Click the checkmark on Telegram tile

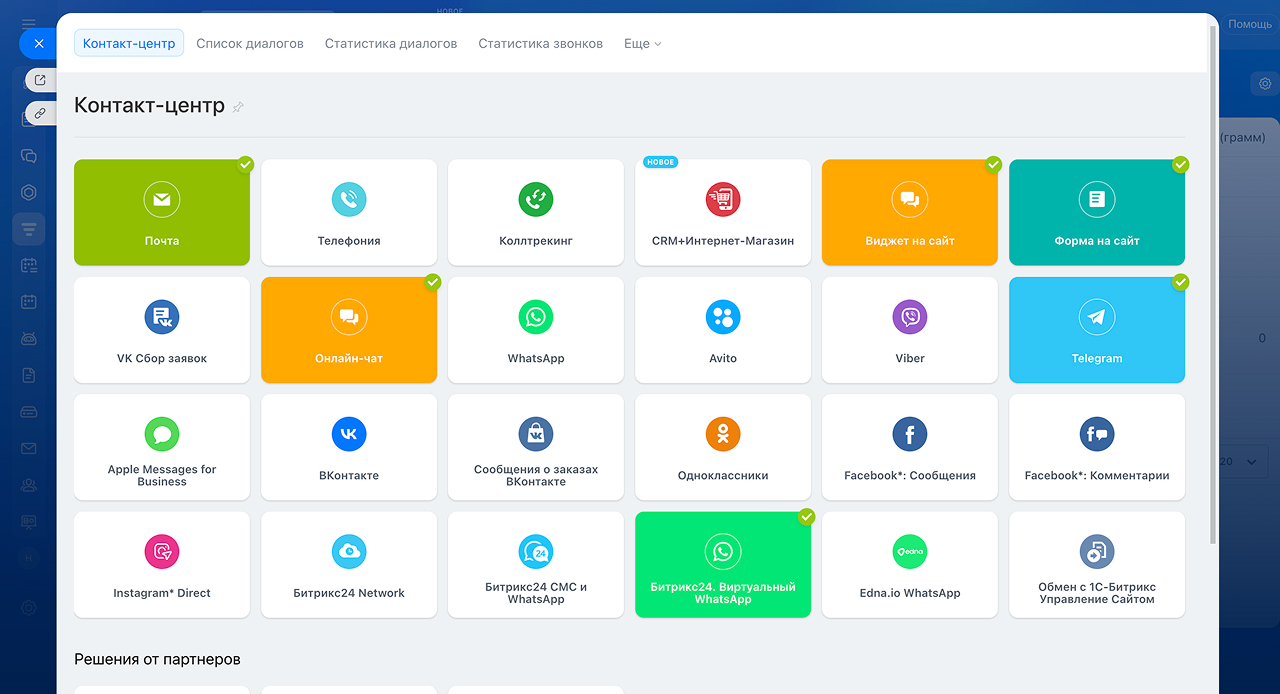(x=1180, y=282)
